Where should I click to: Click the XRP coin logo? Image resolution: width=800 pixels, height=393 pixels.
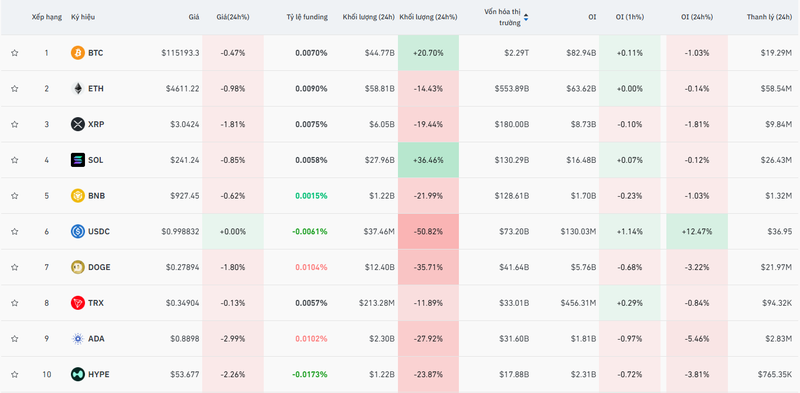(x=78, y=124)
